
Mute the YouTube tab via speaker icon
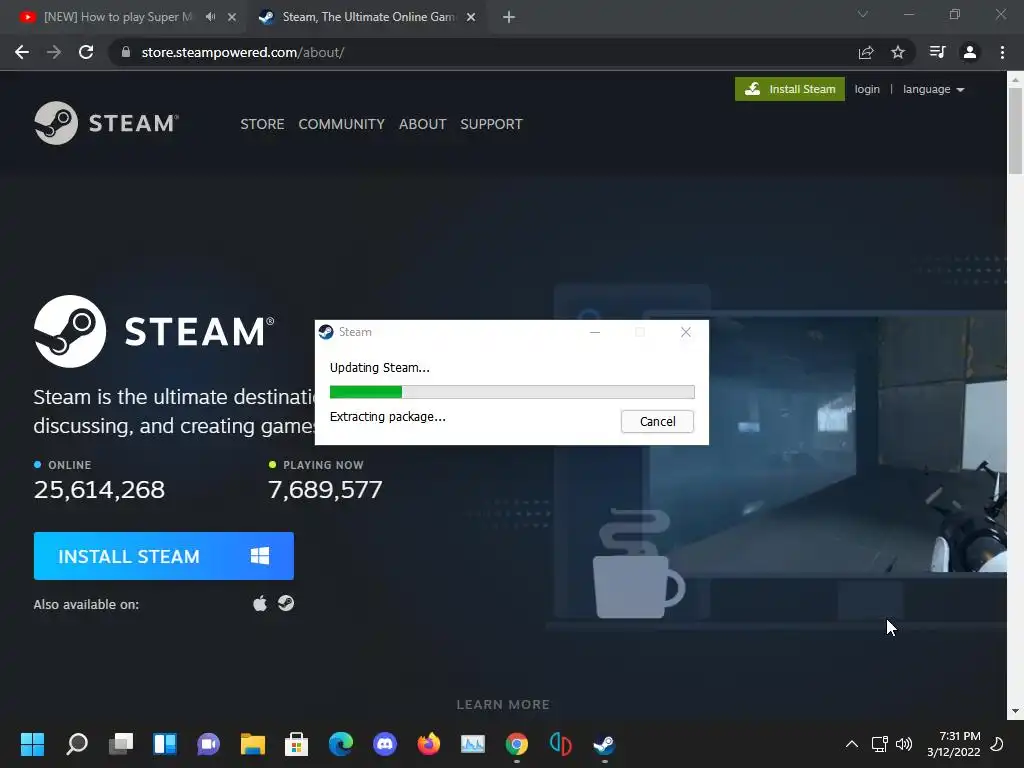[210, 17]
